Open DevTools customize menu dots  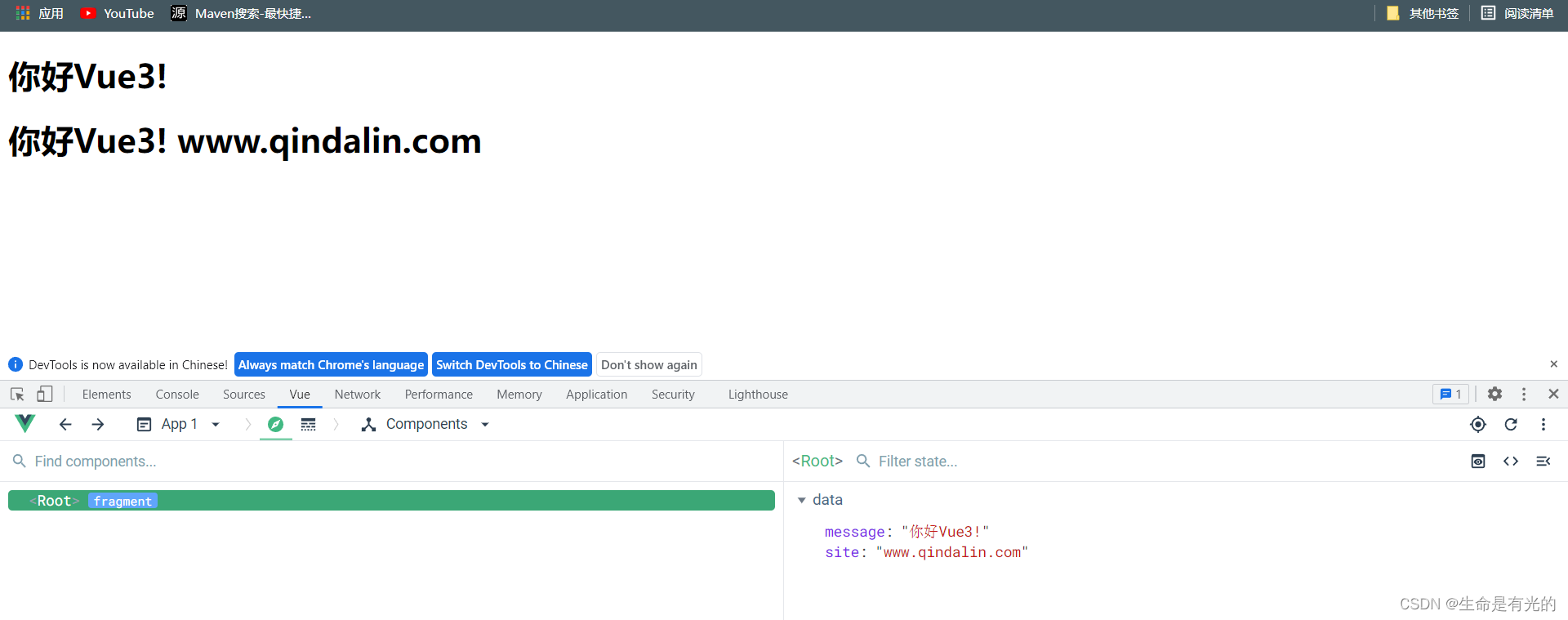(x=1524, y=394)
